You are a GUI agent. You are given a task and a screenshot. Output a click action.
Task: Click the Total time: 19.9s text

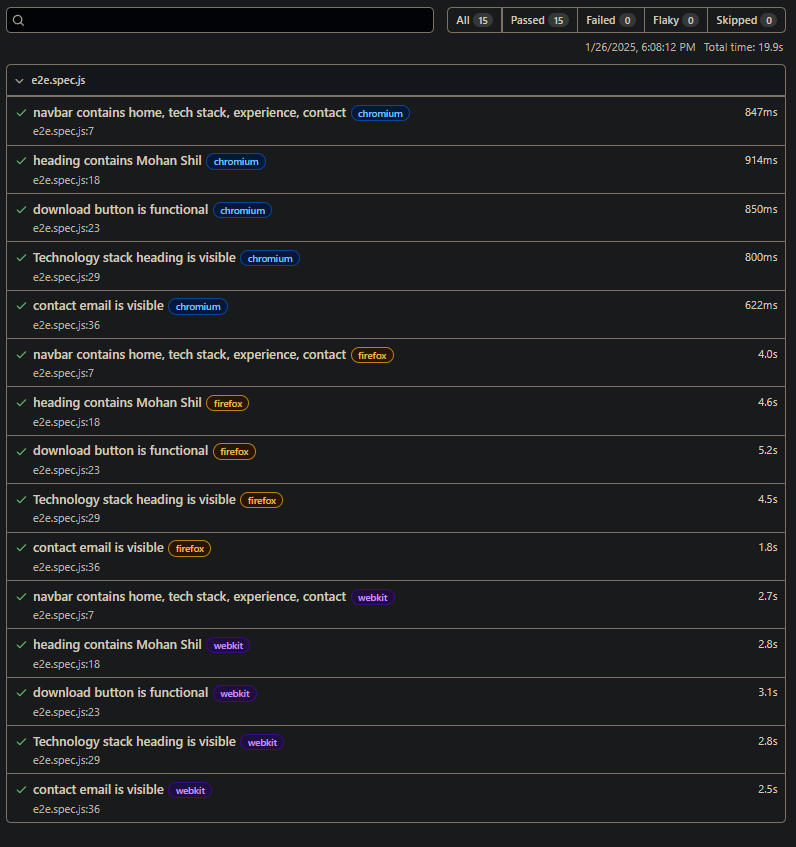click(743, 48)
